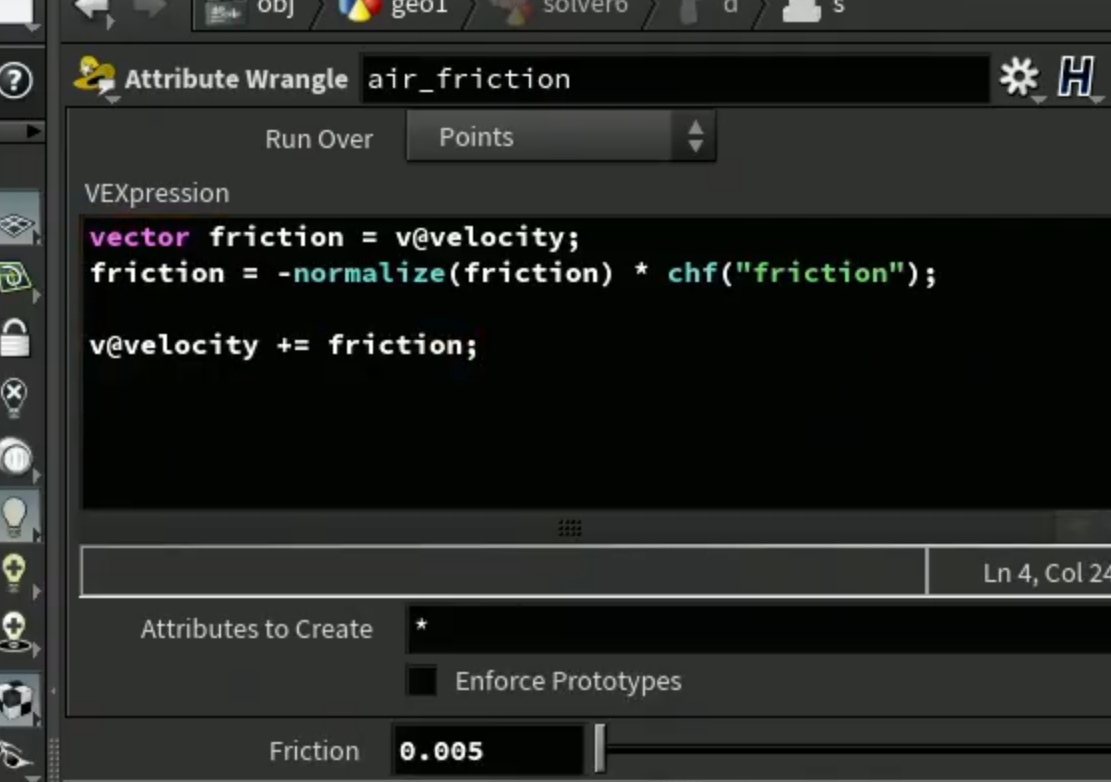
Task: Click the Friction slider handle
Action: (x=600, y=749)
